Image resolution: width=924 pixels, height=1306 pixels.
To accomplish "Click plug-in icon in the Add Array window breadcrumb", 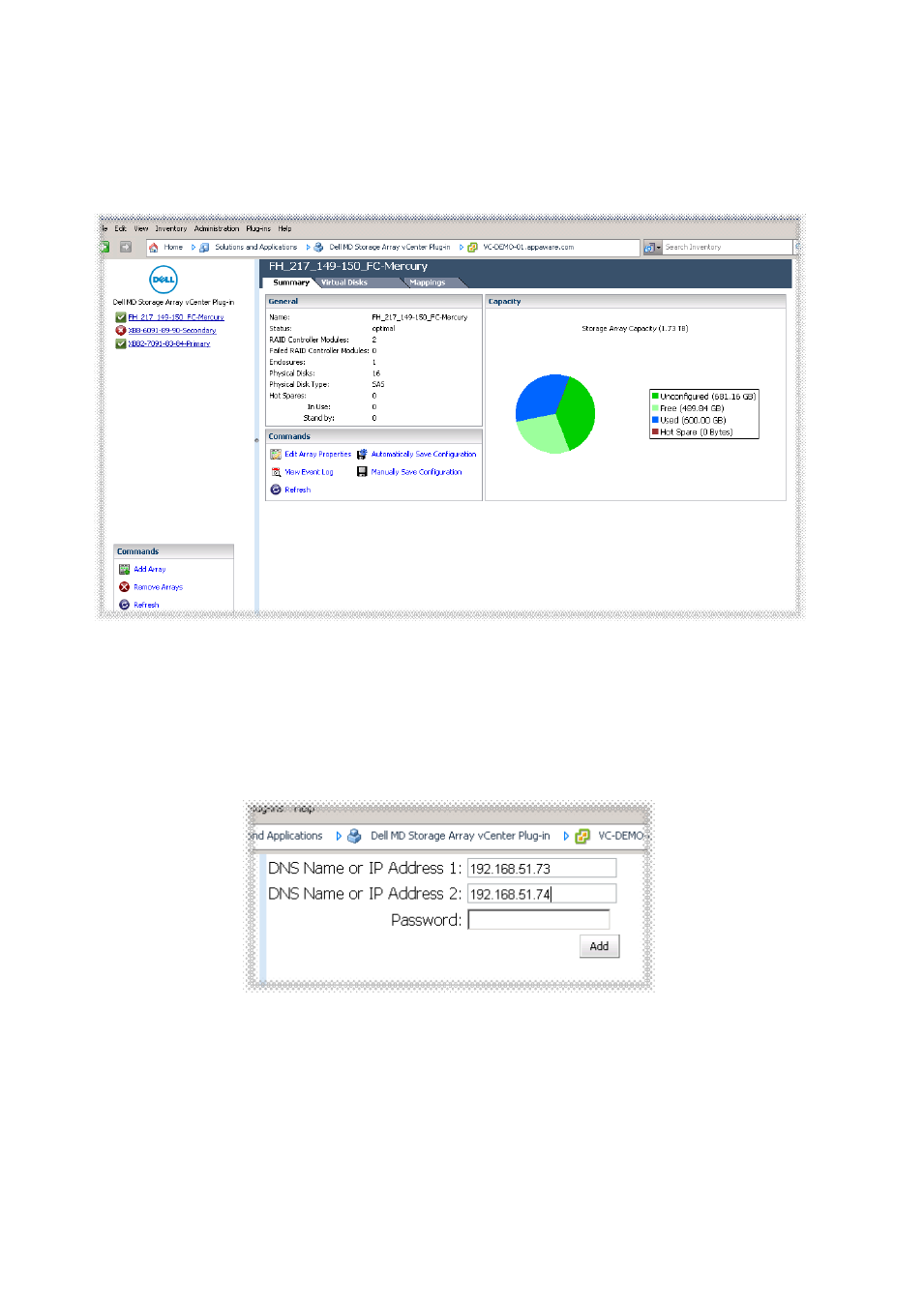I will coord(354,836).
